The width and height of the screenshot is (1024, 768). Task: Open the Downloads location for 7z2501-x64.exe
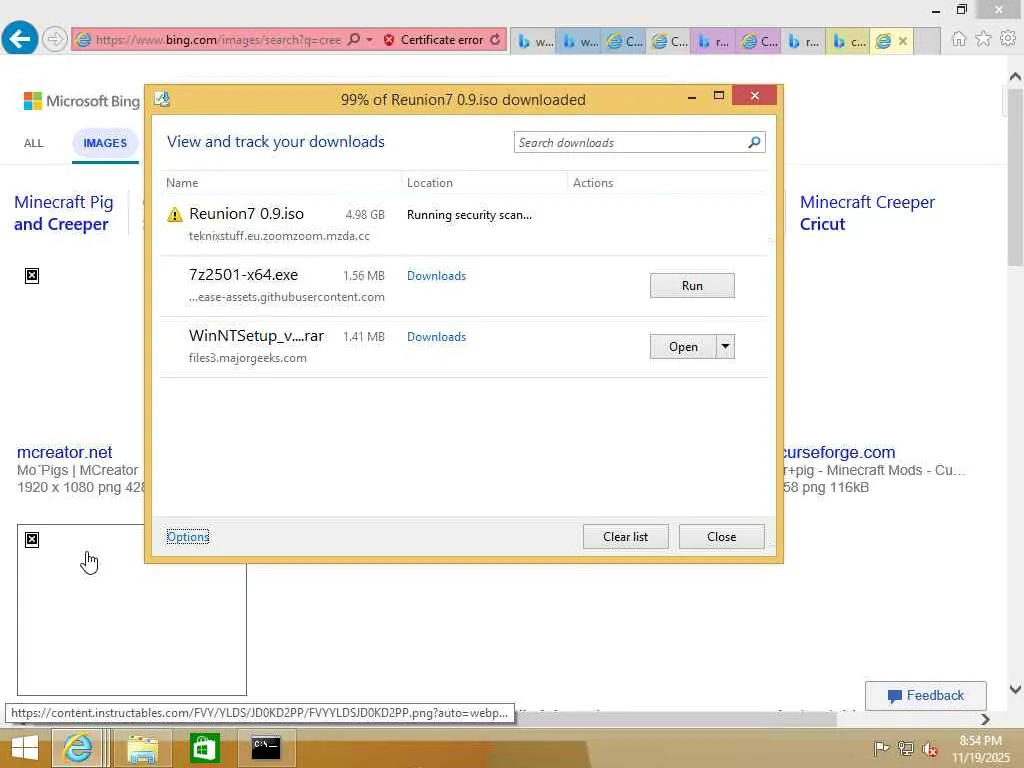pyautogui.click(x=436, y=276)
